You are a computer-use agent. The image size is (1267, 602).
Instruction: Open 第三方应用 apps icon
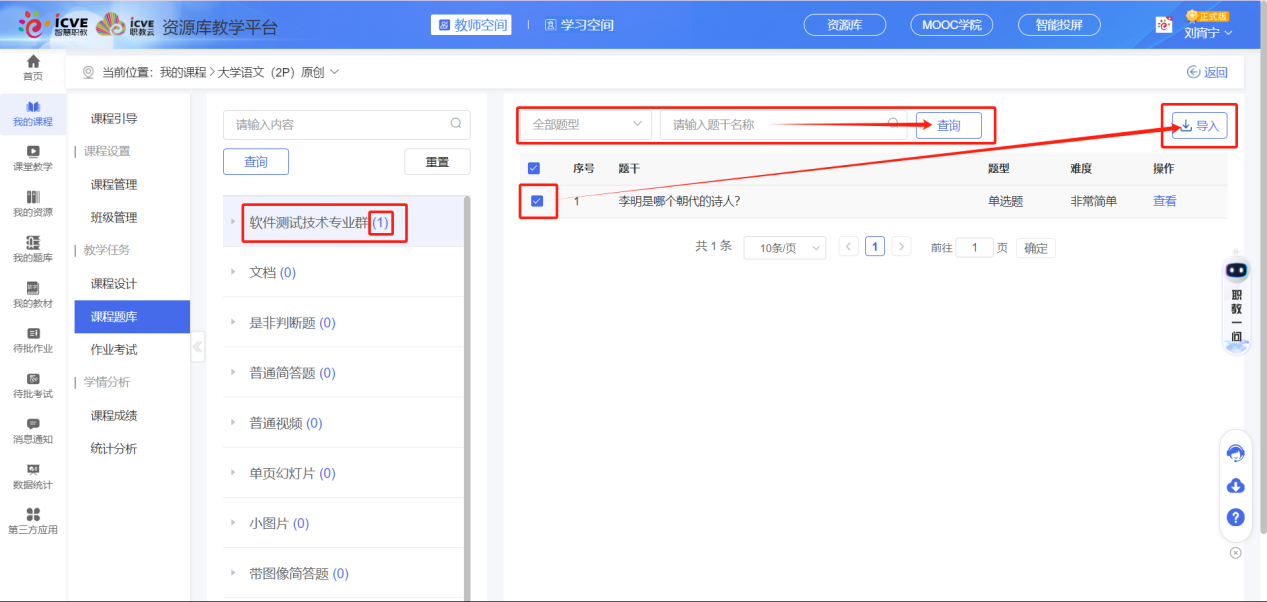(x=33, y=515)
